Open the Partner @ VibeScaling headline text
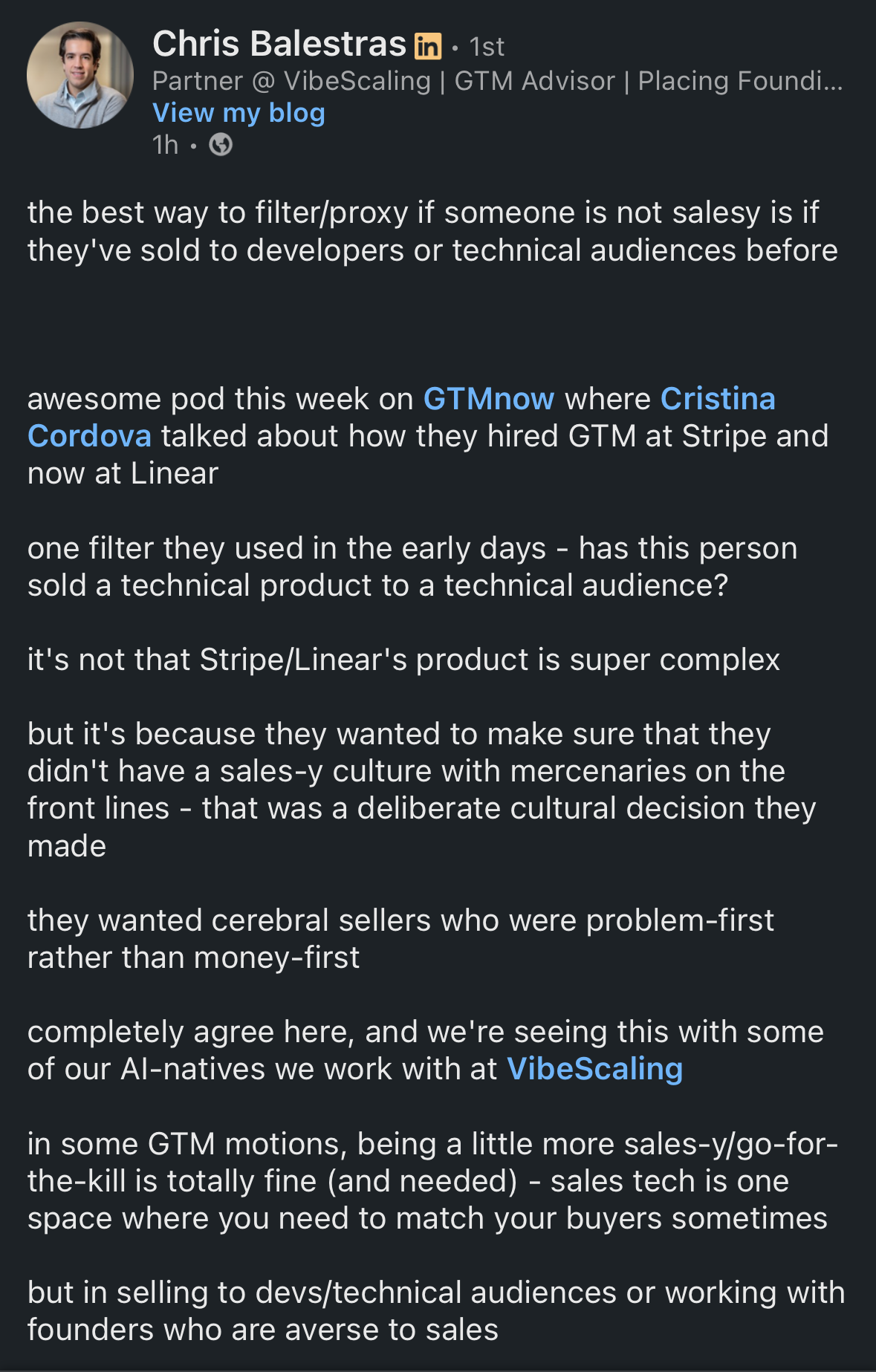Screen dimensions: 876x1372 (498, 81)
